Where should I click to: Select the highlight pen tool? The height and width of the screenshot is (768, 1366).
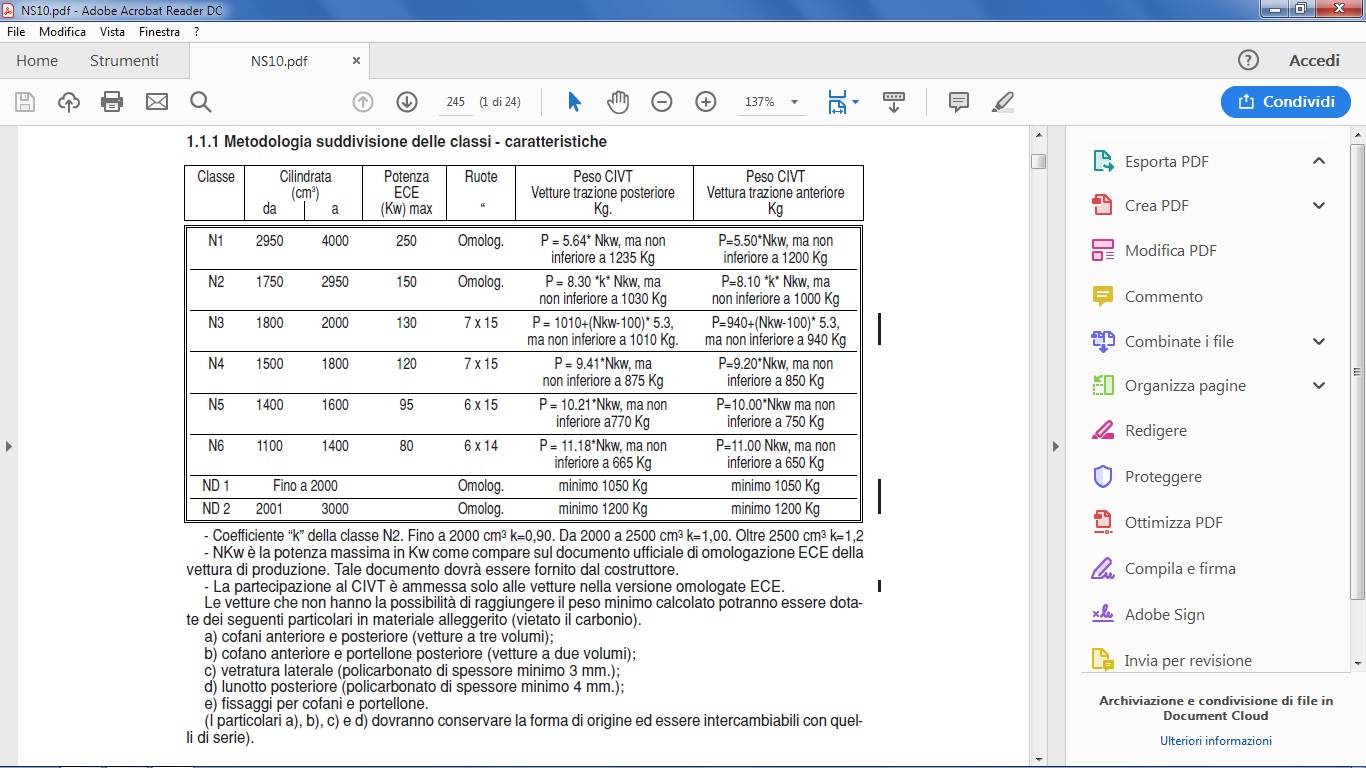pyautogui.click(x=1003, y=102)
